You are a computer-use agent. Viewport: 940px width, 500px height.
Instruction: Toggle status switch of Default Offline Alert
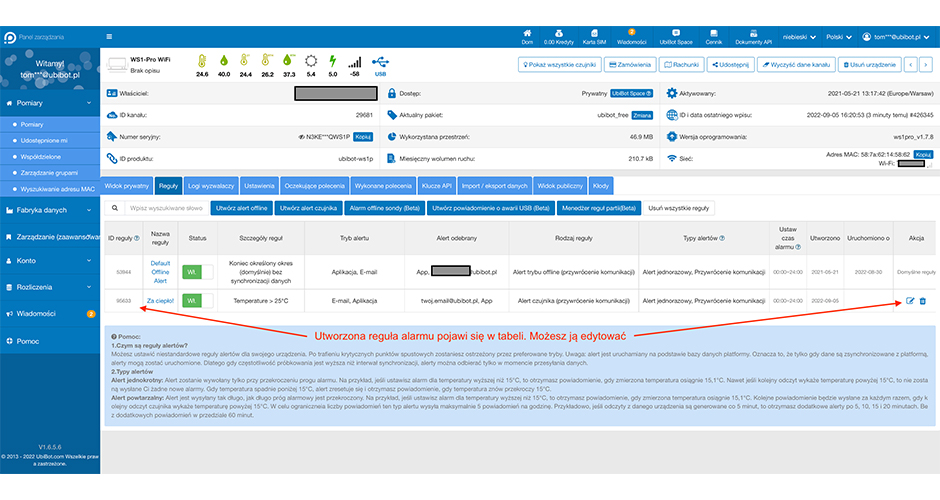pyautogui.click(x=198, y=272)
